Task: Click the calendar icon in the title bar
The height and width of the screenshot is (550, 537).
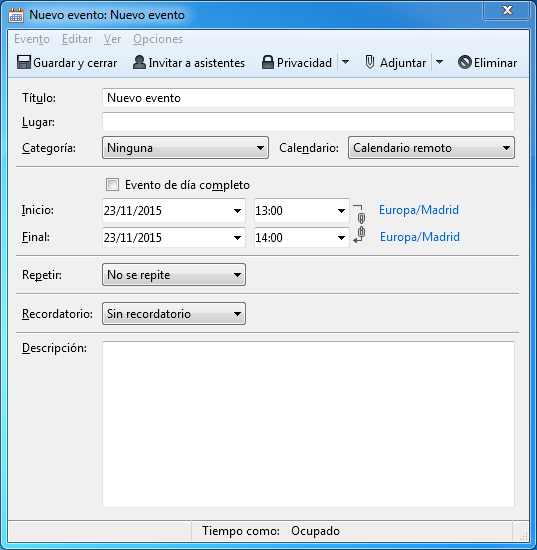Action: point(16,15)
